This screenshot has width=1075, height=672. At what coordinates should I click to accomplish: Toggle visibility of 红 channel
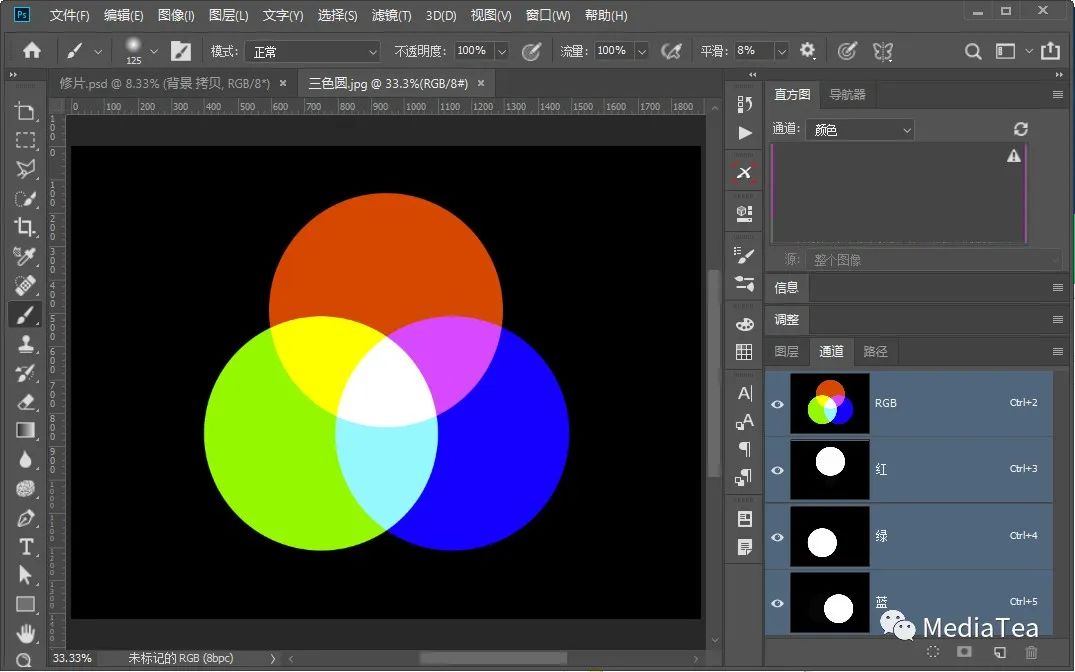click(x=777, y=470)
